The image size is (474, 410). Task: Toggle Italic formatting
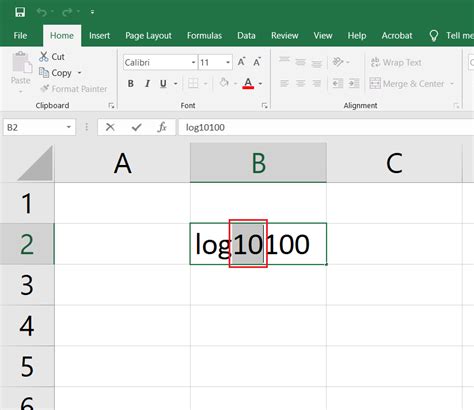(x=147, y=83)
